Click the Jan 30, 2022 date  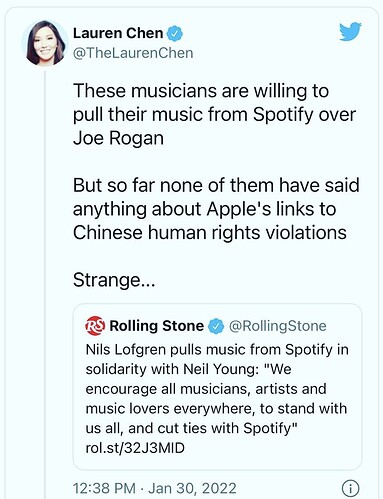click(x=192, y=488)
